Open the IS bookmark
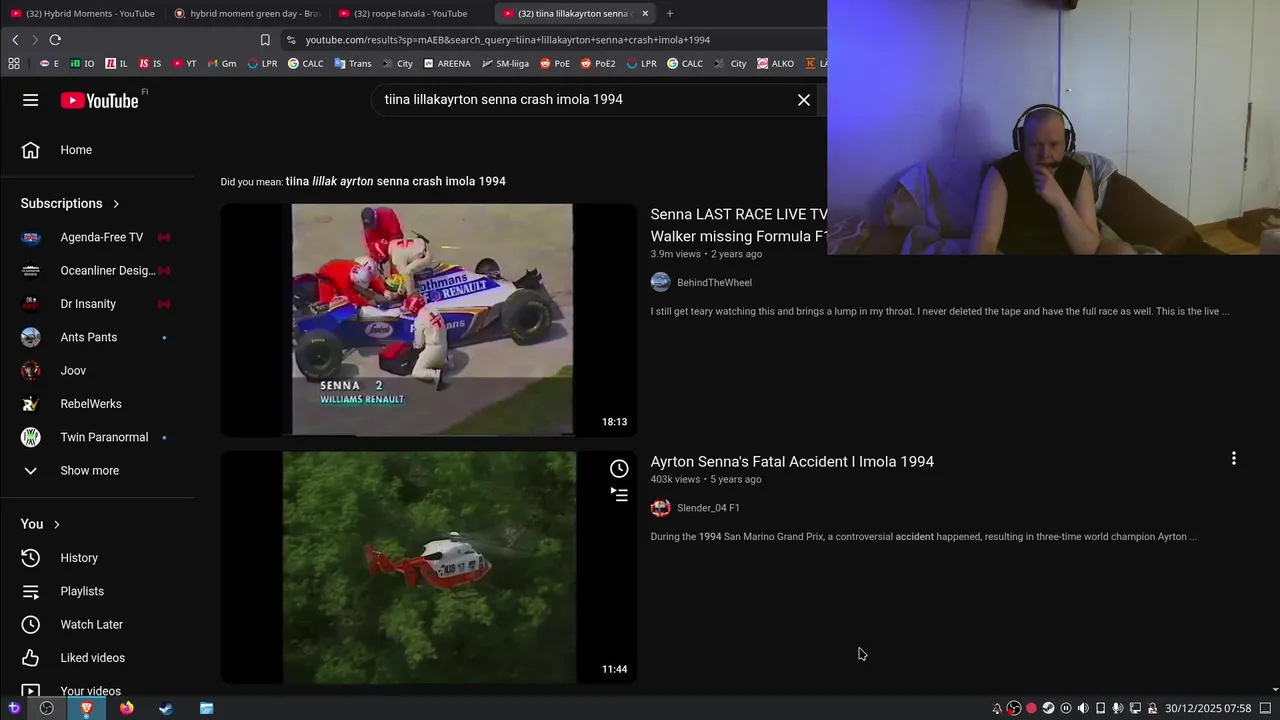 pos(150,63)
